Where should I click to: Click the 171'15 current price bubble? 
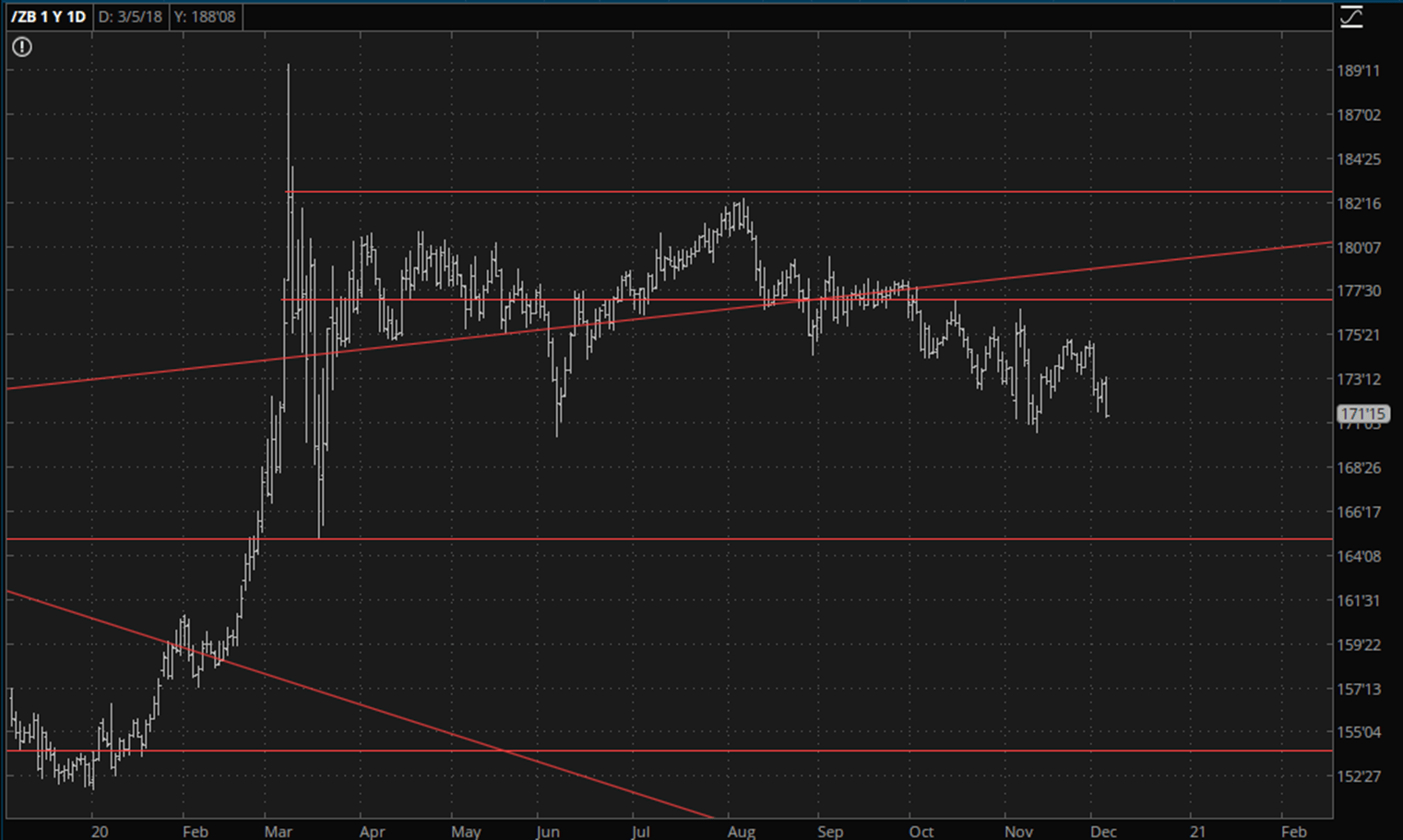(1362, 414)
